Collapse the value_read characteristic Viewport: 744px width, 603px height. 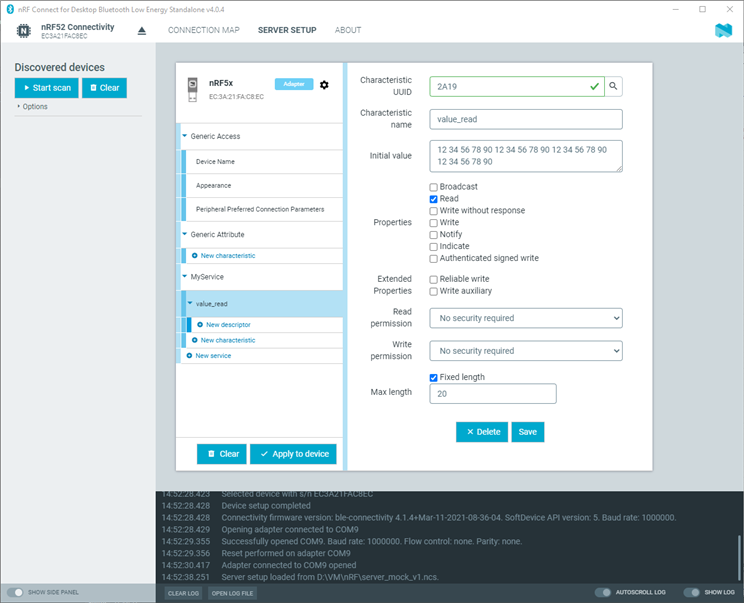click(x=190, y=303)
